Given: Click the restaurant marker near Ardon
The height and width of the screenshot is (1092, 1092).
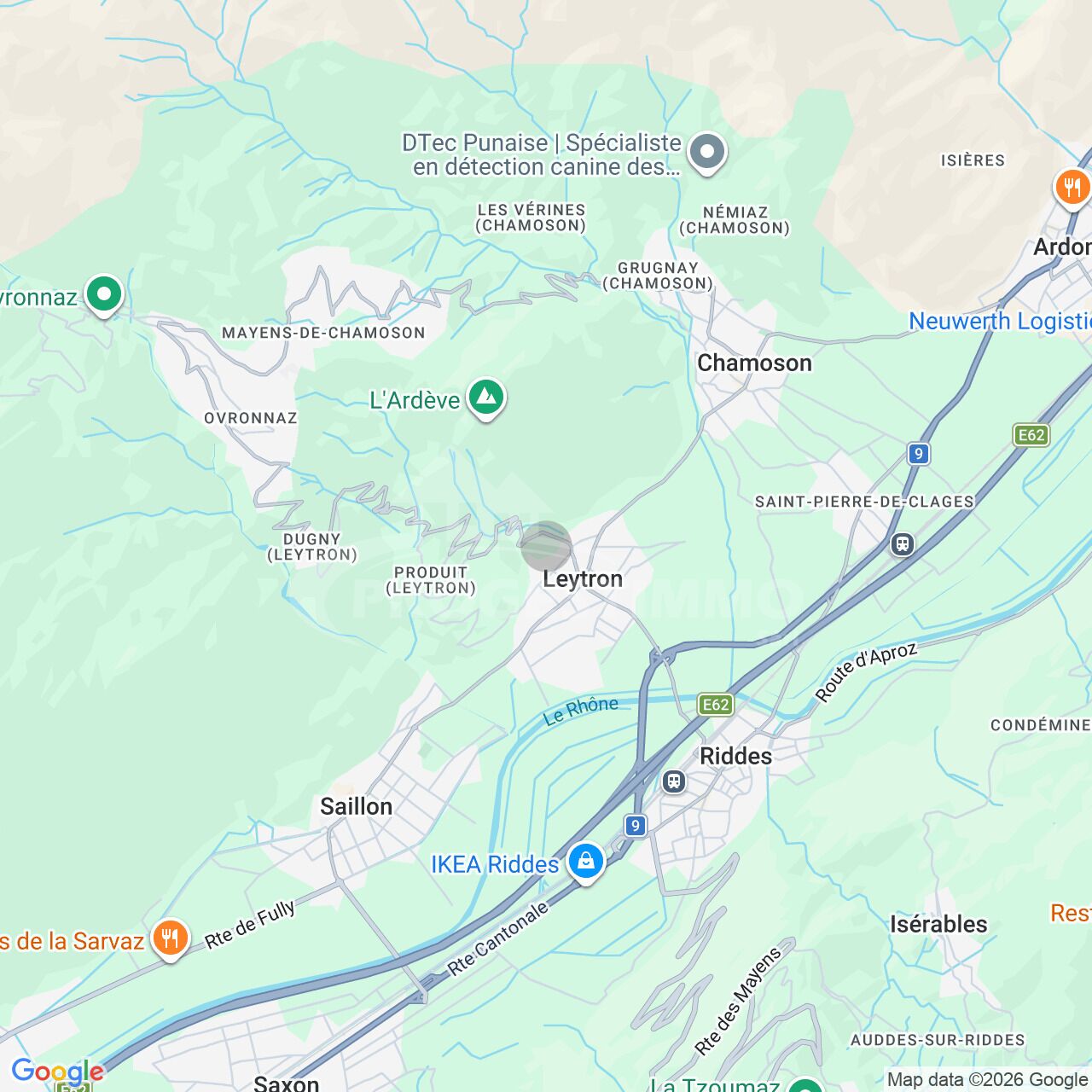Looking at the screenshot, I should point(1072,188).
